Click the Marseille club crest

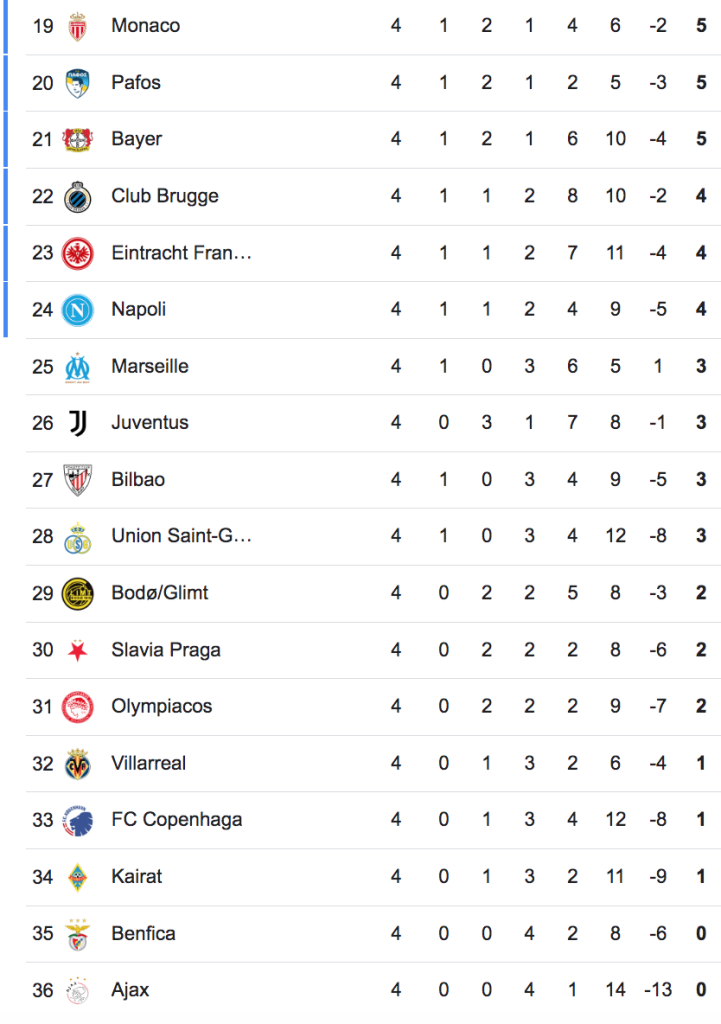pos(77,367)
